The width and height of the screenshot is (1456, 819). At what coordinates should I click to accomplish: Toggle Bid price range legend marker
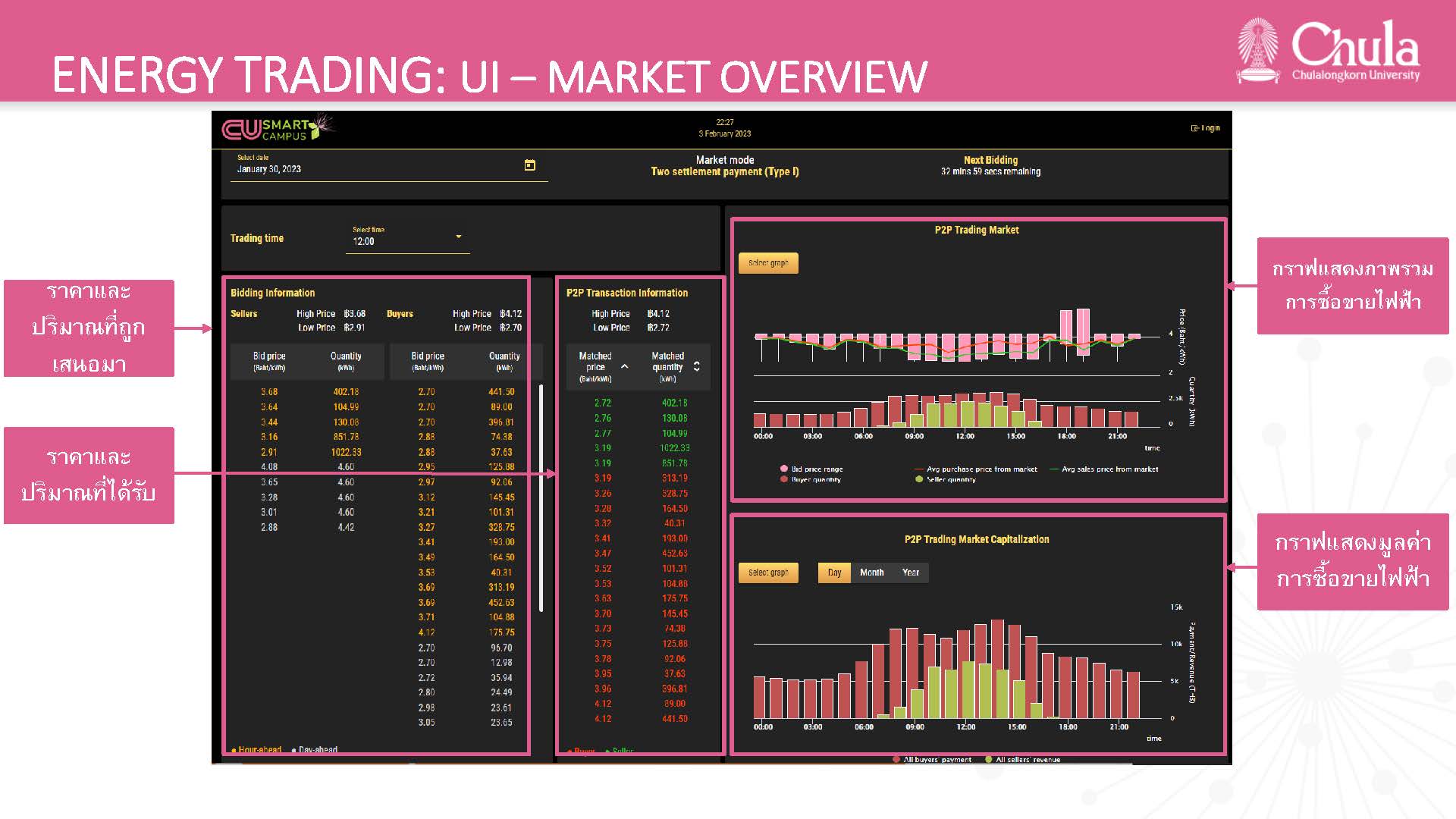784,469
